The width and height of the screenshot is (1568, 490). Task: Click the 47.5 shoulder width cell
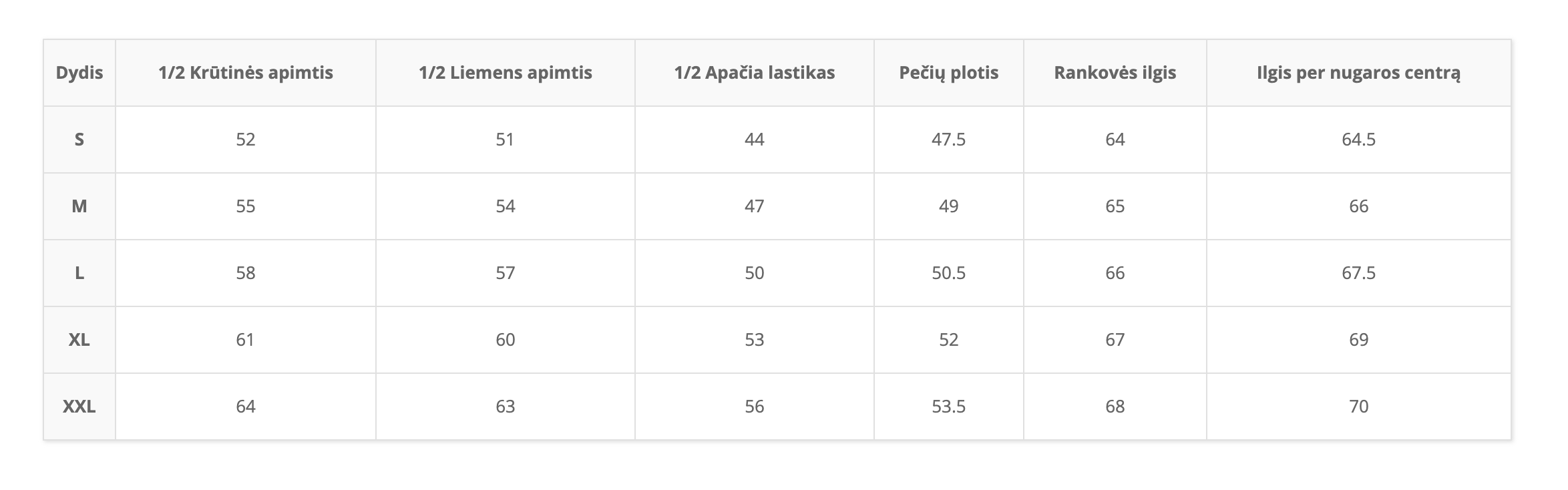pos(949,140)
